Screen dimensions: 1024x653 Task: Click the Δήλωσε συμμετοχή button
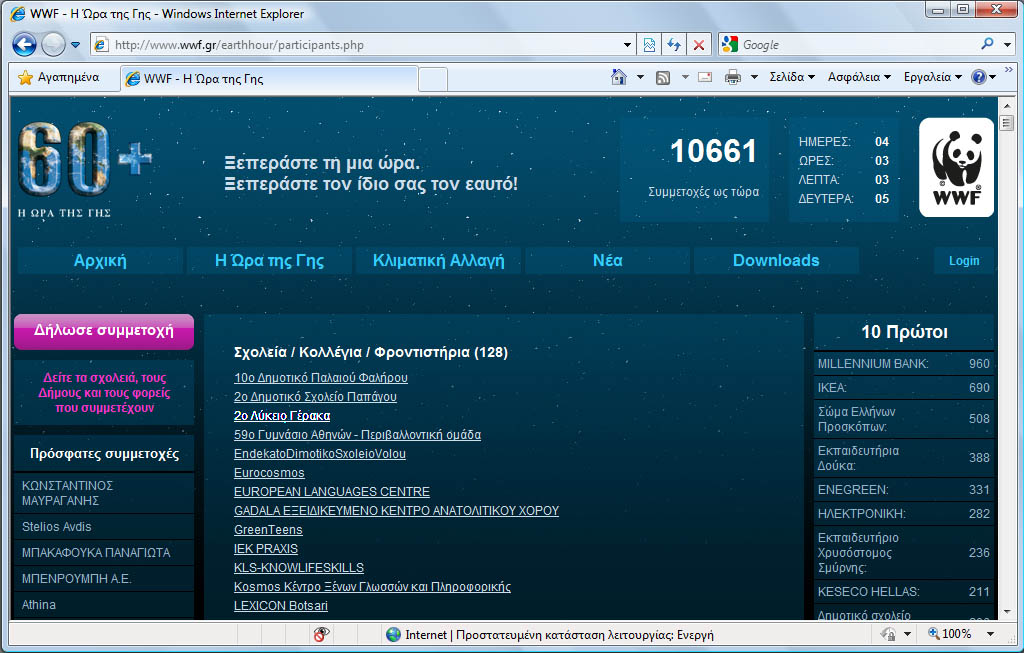104,331
